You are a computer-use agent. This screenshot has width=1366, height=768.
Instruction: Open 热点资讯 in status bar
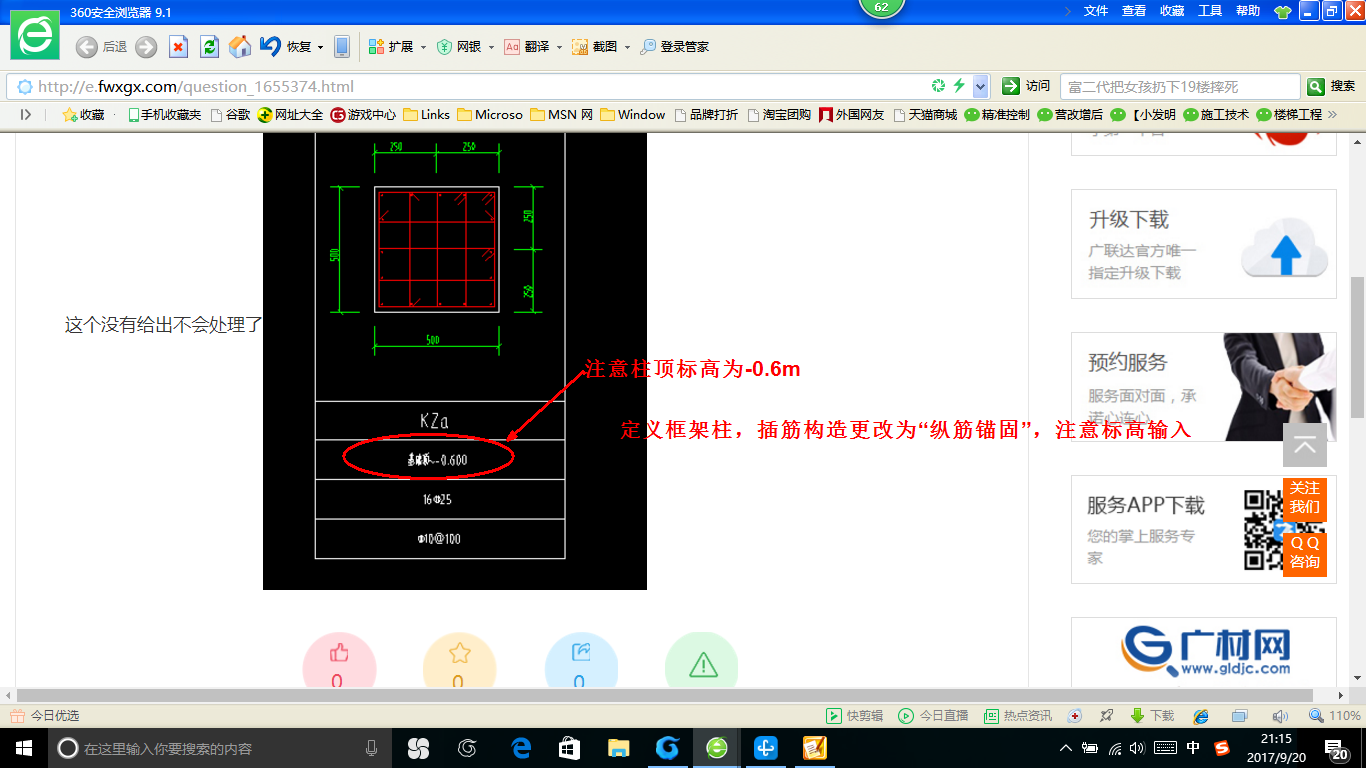tap(1018, 716)
